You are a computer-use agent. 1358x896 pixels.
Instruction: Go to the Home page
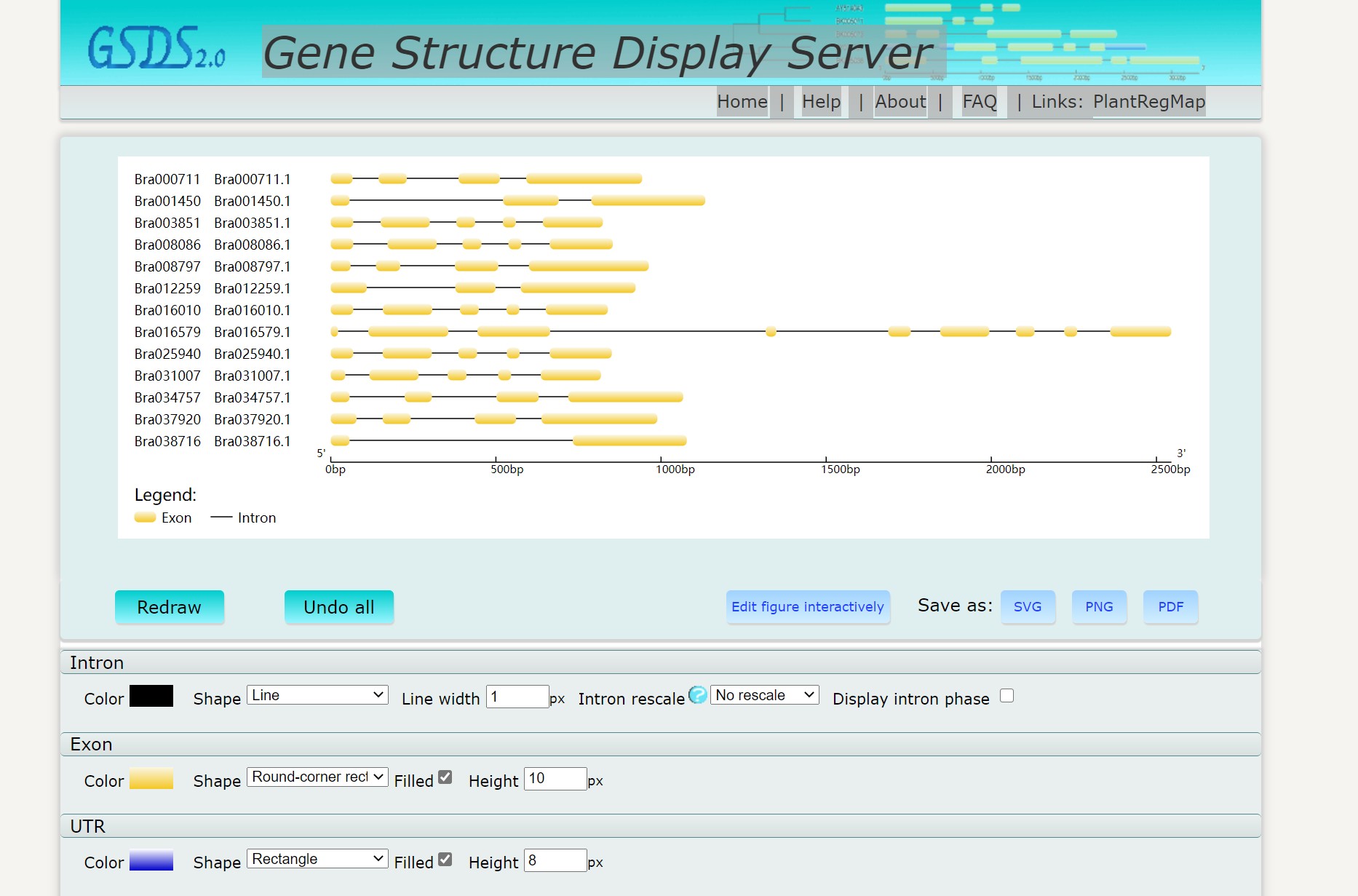[x=742, y=102]
